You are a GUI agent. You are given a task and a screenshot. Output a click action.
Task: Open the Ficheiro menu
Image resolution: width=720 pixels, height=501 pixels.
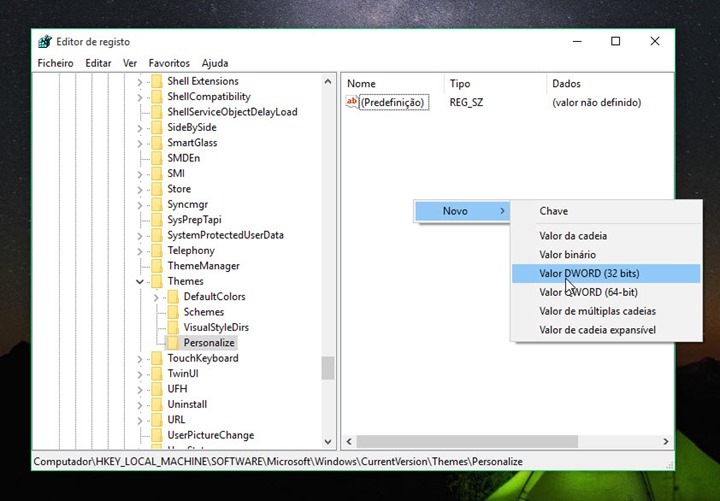pos(55,63)
